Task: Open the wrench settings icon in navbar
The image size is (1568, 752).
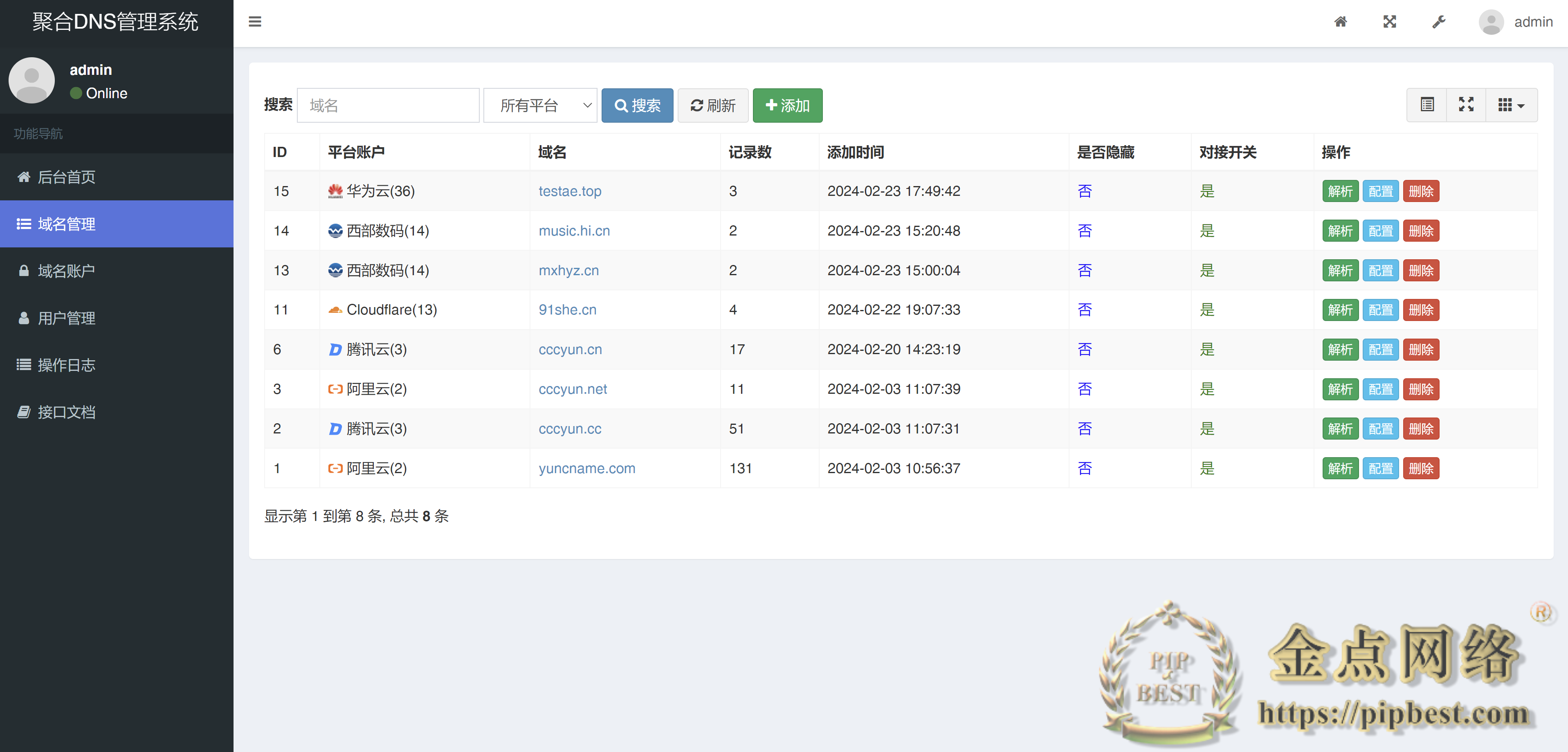Action: tap(1439, 22)
